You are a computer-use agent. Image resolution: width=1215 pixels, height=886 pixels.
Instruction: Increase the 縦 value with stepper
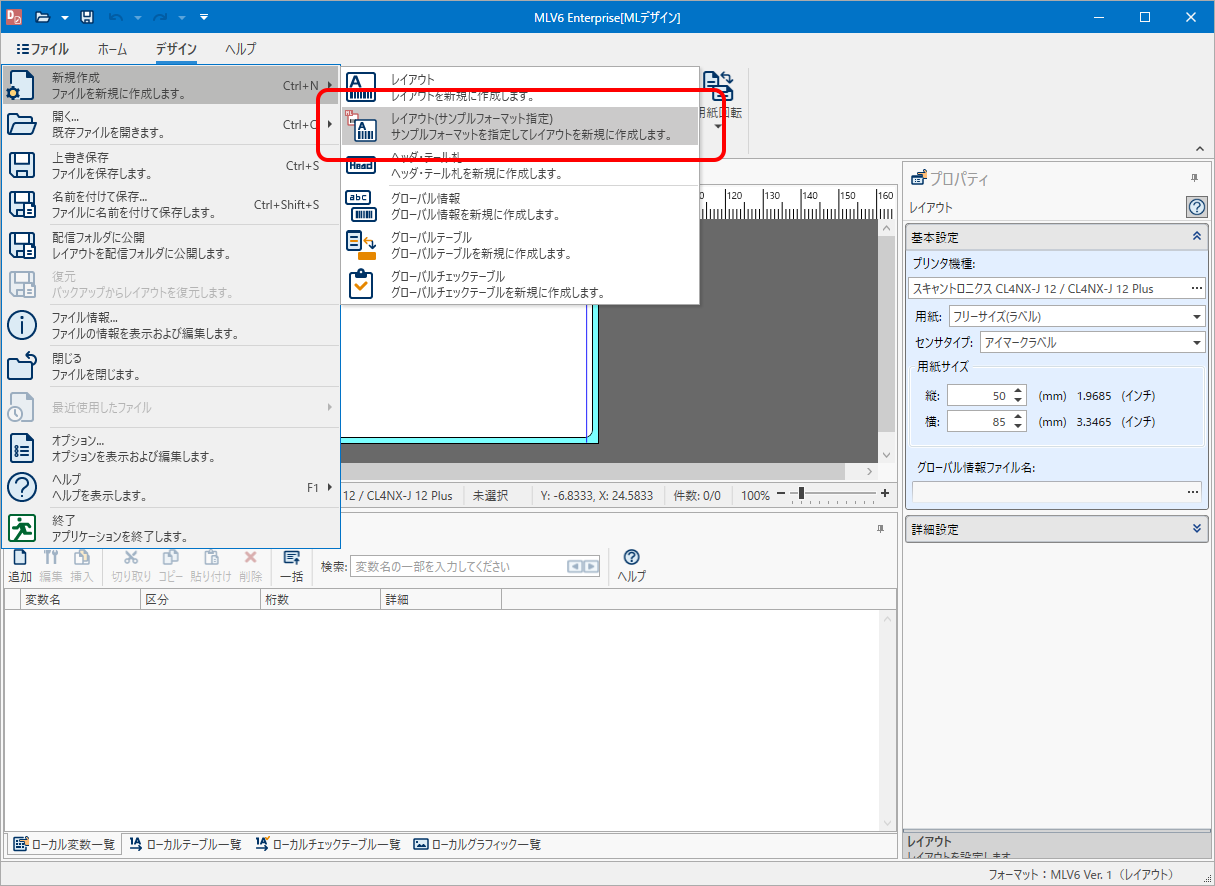point(1018,390)
